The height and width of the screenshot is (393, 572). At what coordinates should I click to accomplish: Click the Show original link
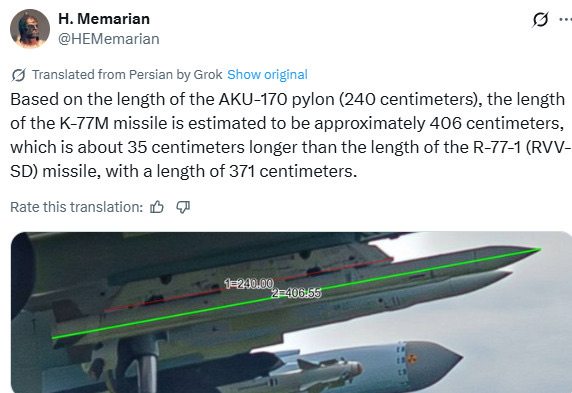(267, 74)
